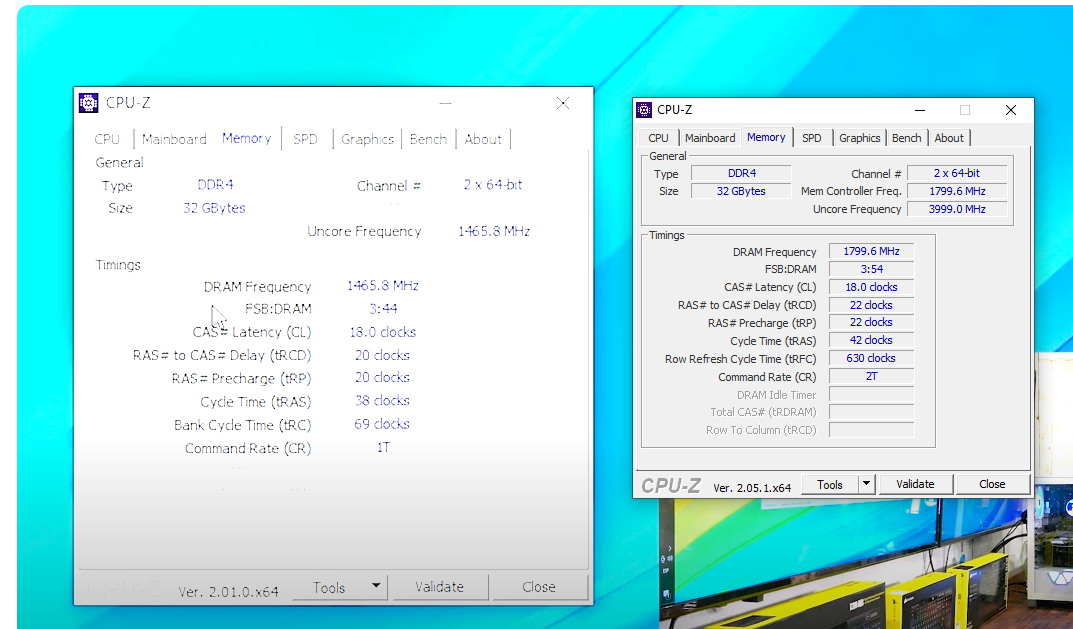The height and width of the screenshot is (629, 1073).
Task: Click the Size value 32 GBytes in right window
Action: coord(741,191)
